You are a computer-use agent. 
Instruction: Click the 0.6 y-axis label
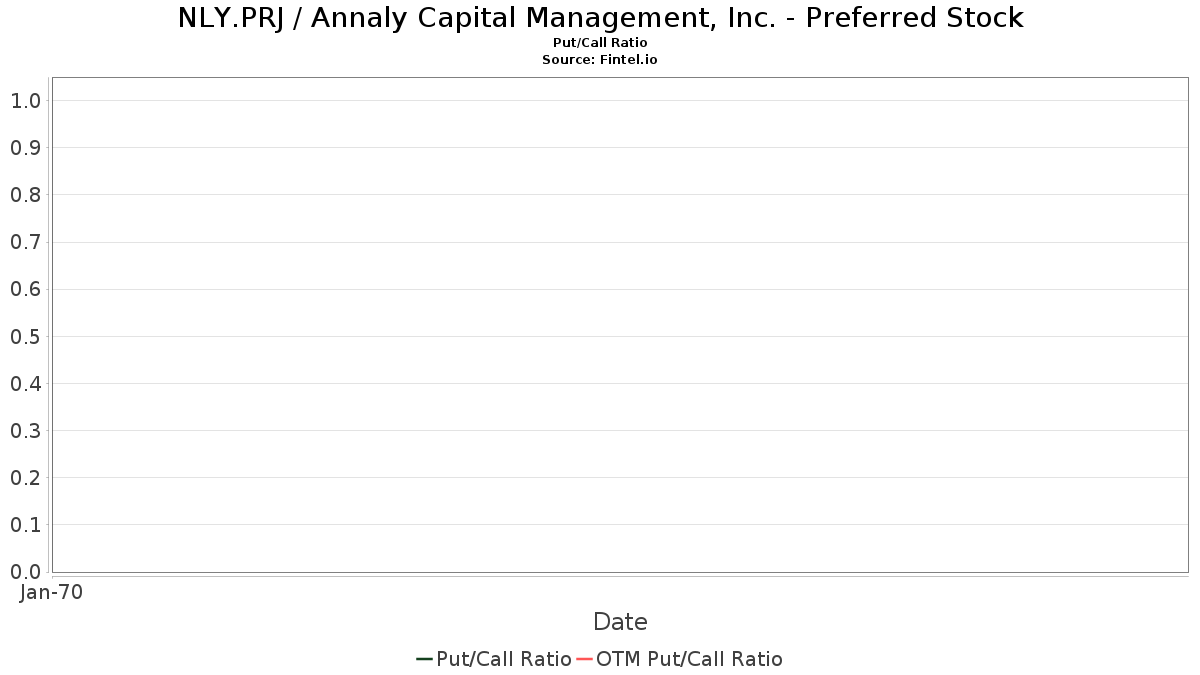point(26,289)
